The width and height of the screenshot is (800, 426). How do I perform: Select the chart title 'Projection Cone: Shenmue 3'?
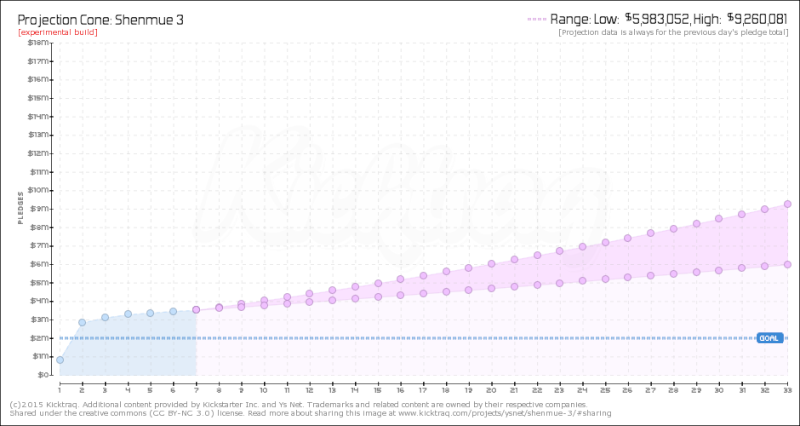click(x=101, y=20)
